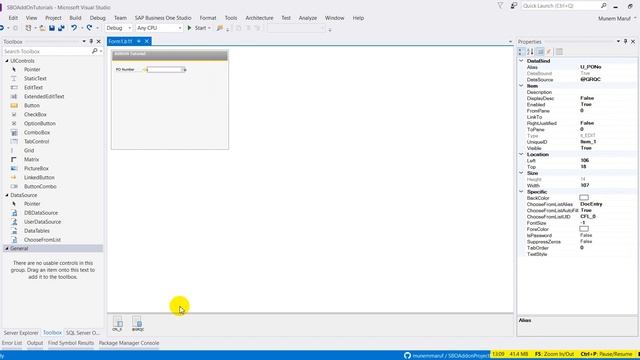This screenshot has width=640, height=360.
Task: Select the Matrix control in Toolbox
Action: tap(31, 159)
